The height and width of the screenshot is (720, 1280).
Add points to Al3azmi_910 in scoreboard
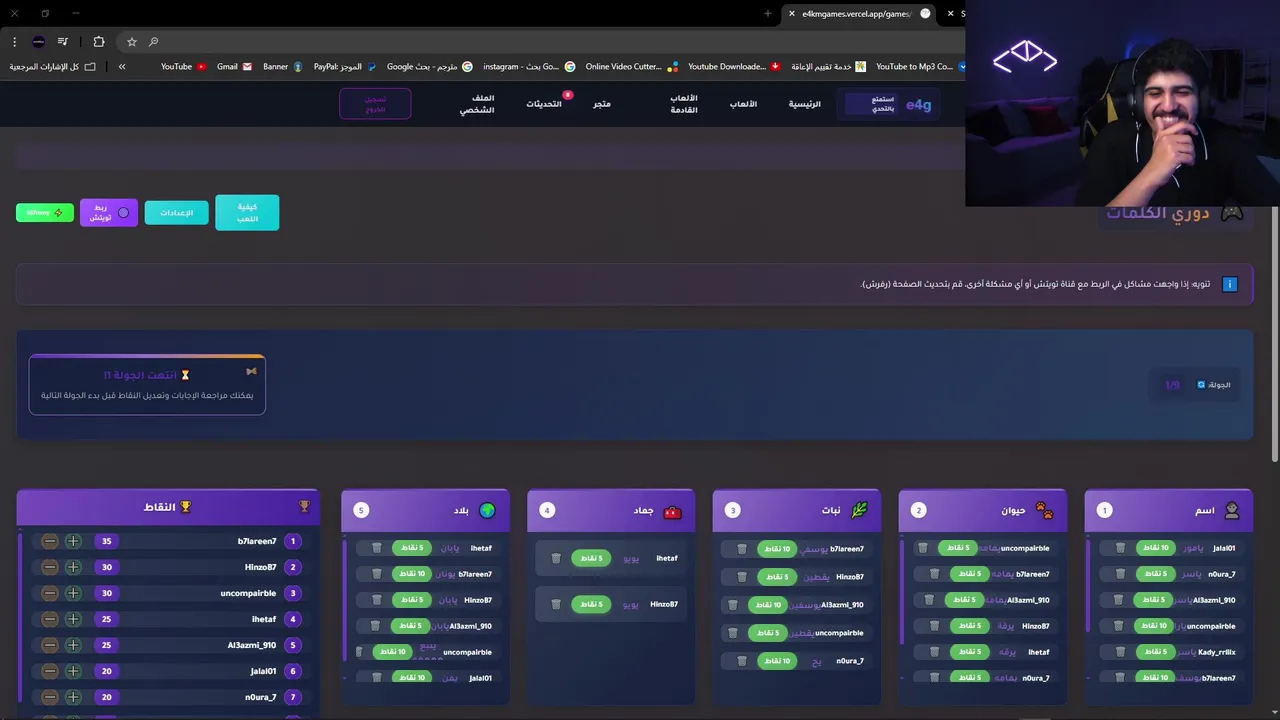click(x=73, y=645)
